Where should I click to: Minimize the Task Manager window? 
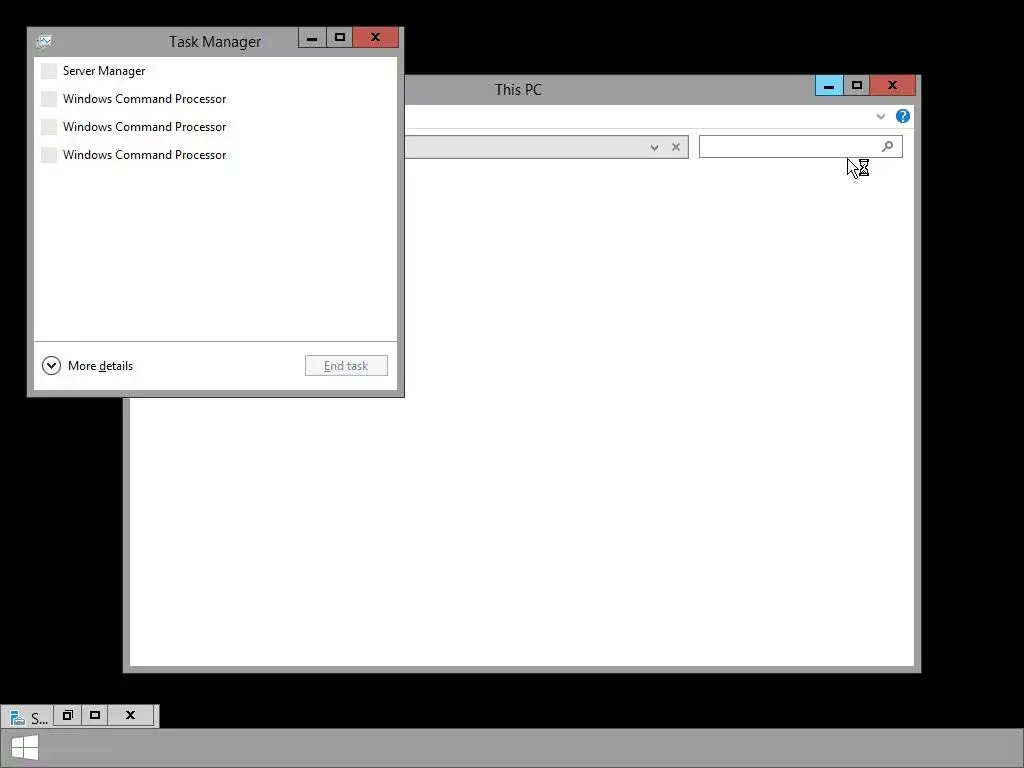coord(312,38)
